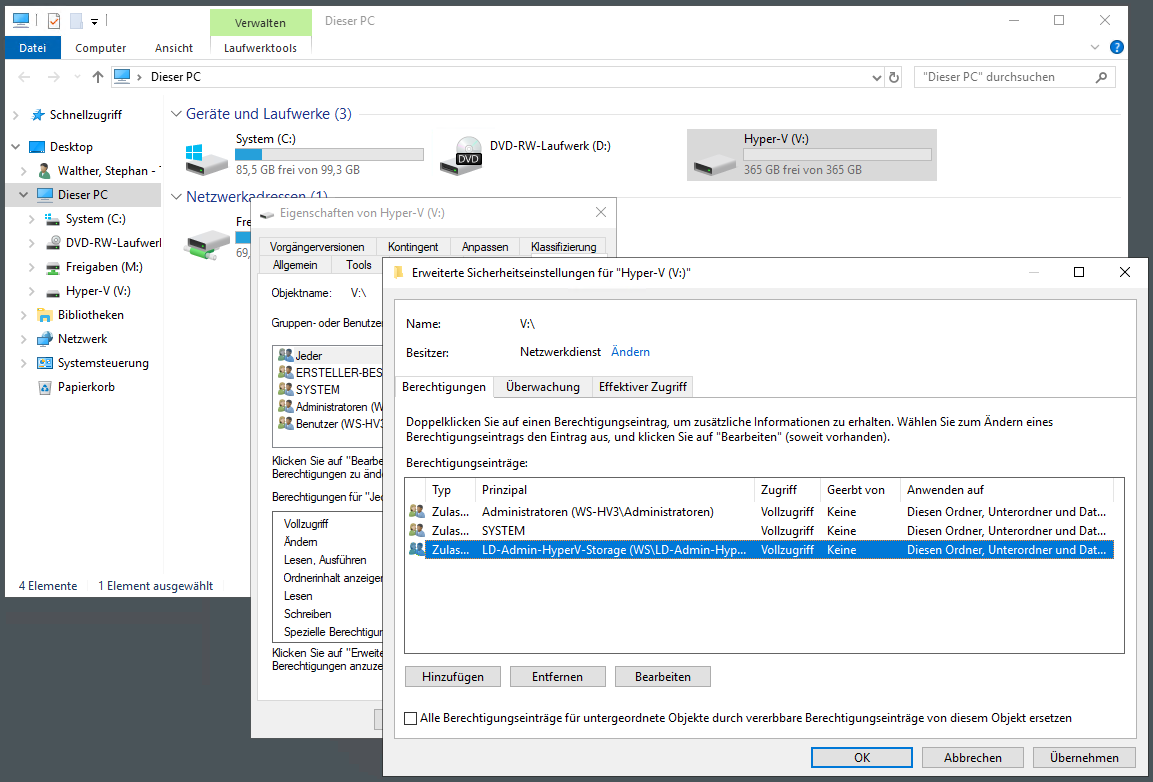Click the Zugriff column header
Screen dimensions: 1153x782
(x=788, y=490)
